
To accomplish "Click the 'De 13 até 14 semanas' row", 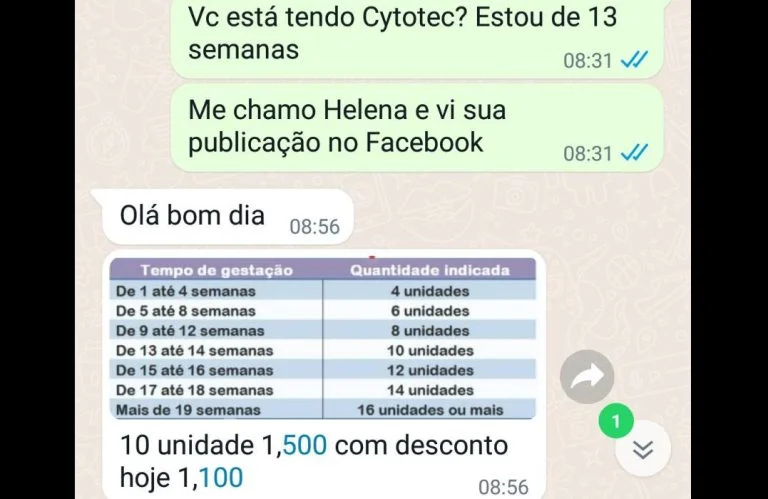I will [x=323, y=351].
